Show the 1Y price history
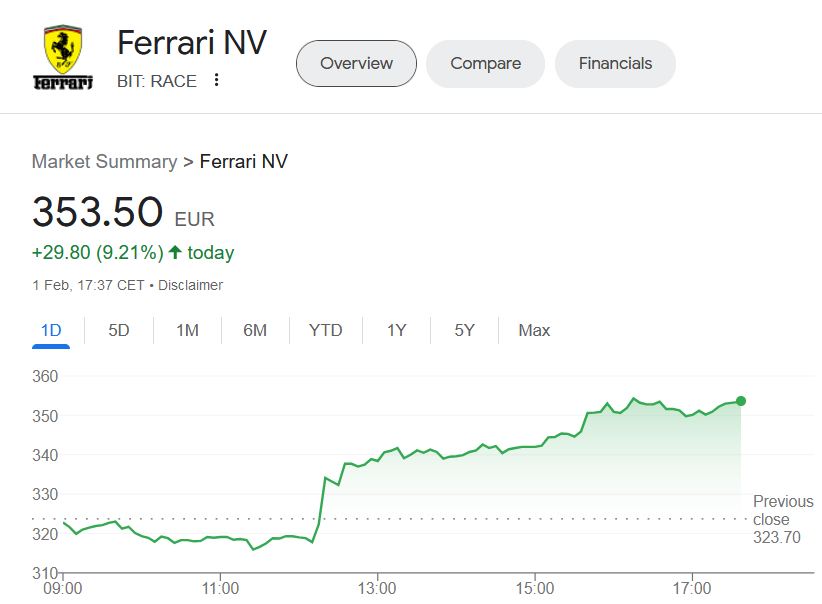 pyautogui.click(x=397, y=330)
